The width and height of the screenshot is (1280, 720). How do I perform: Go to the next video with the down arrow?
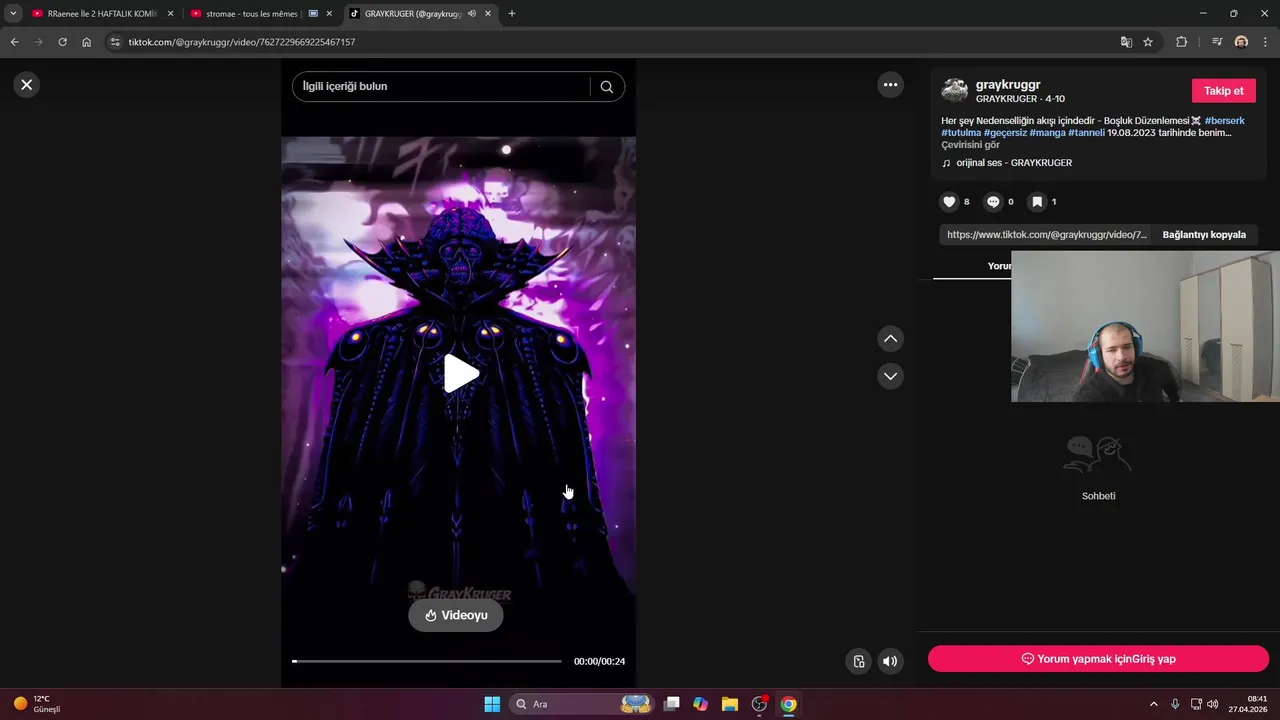click(890, 376)
